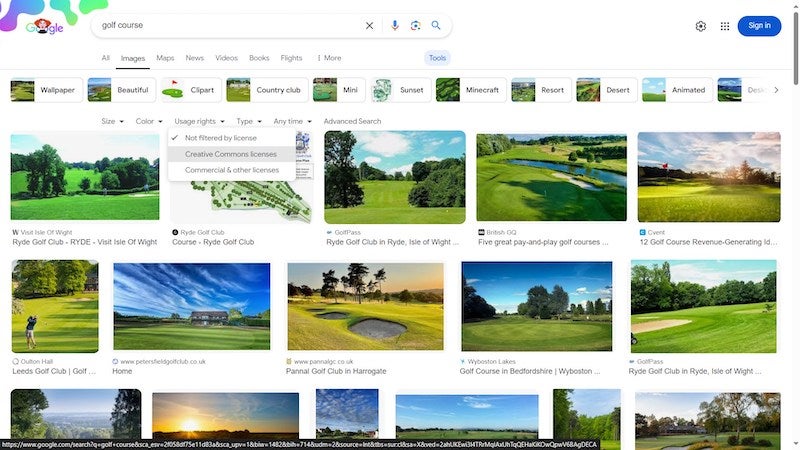
Task: Click the Sign in button
Action: click(x=759, y=26)
